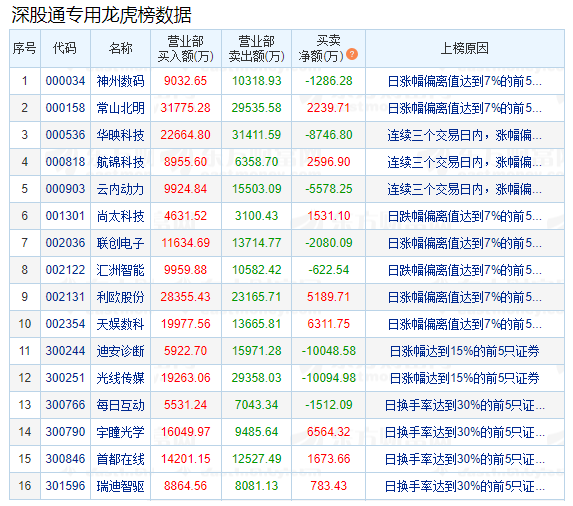Open stock code 300846

click(x=65, y=459)
